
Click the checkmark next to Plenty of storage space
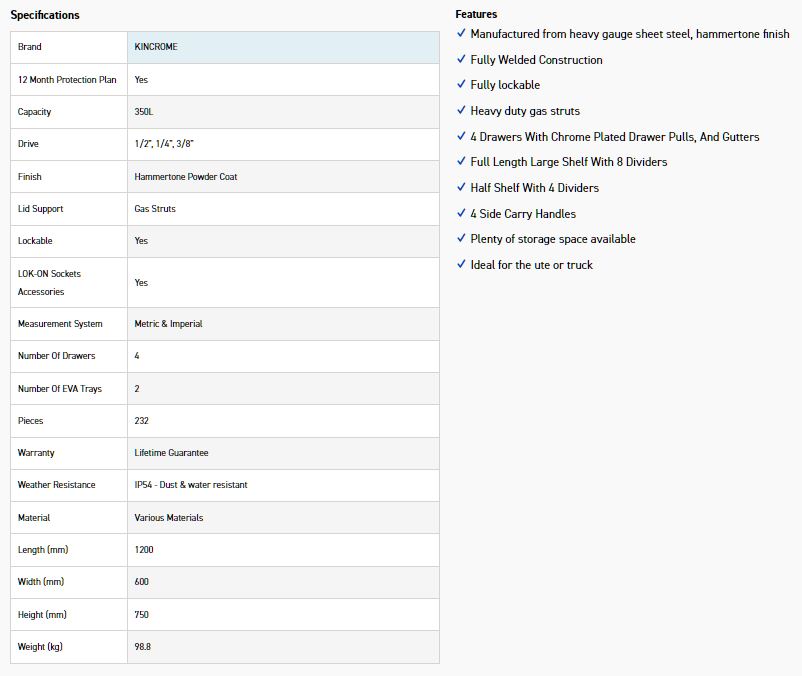point(461,238)
